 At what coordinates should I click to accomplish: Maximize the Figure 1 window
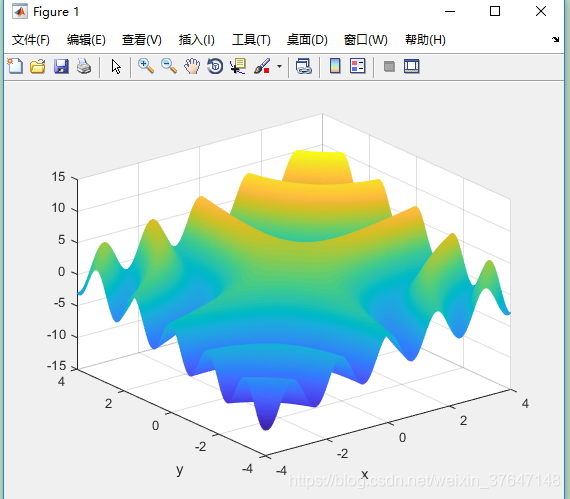point(495,12)
